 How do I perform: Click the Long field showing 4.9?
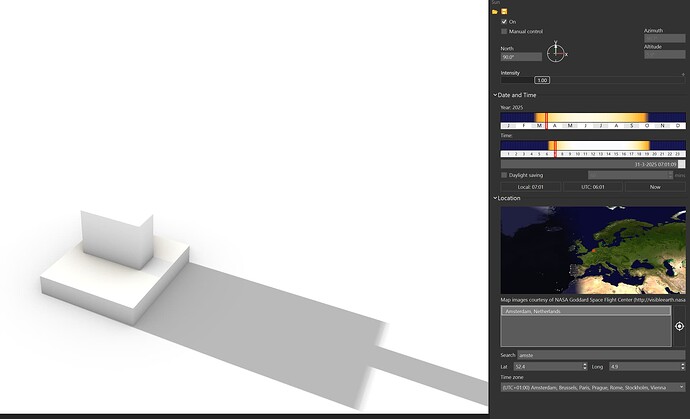tap(645, 366)
